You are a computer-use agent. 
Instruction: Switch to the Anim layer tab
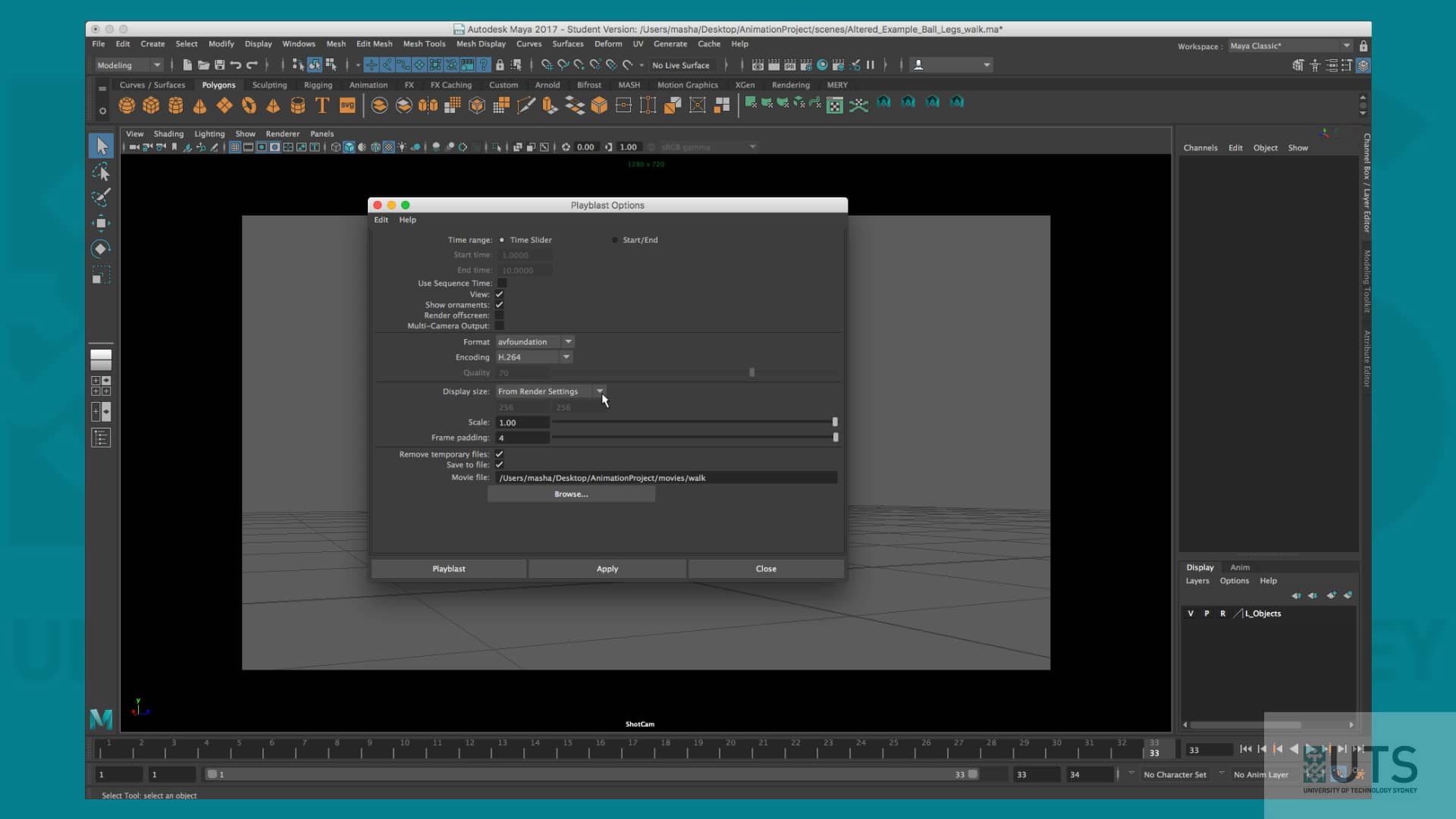[1240, 567]
